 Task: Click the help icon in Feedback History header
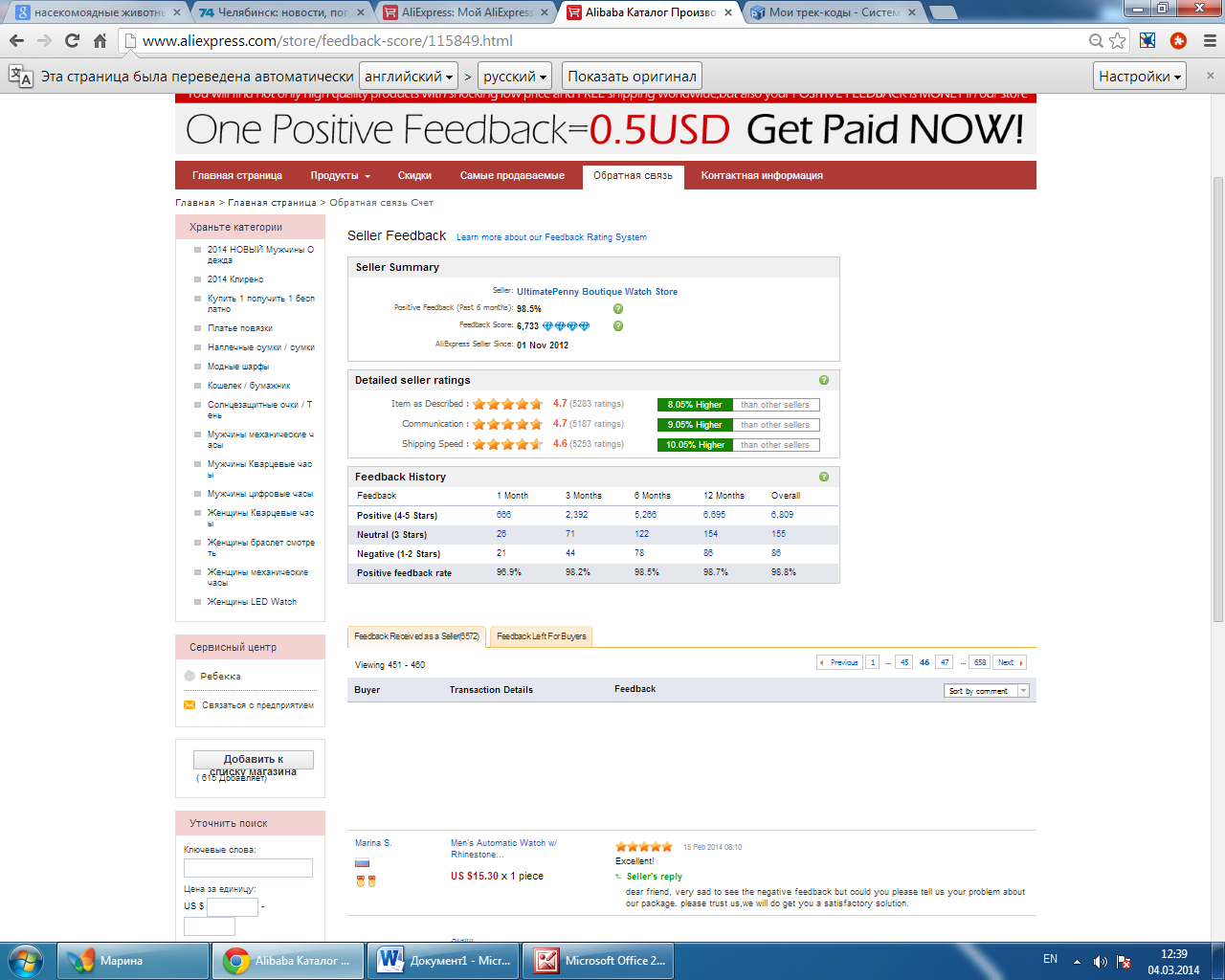pos(824,477)
